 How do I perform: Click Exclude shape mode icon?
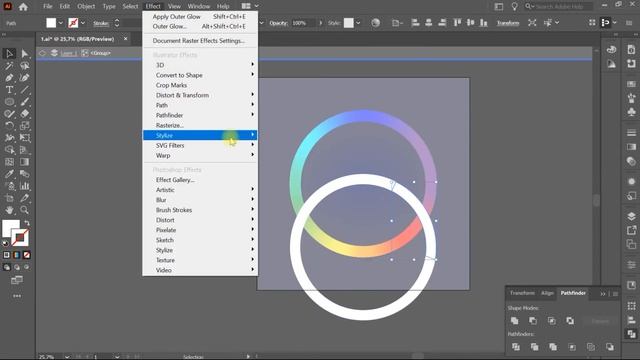[570, 321]
